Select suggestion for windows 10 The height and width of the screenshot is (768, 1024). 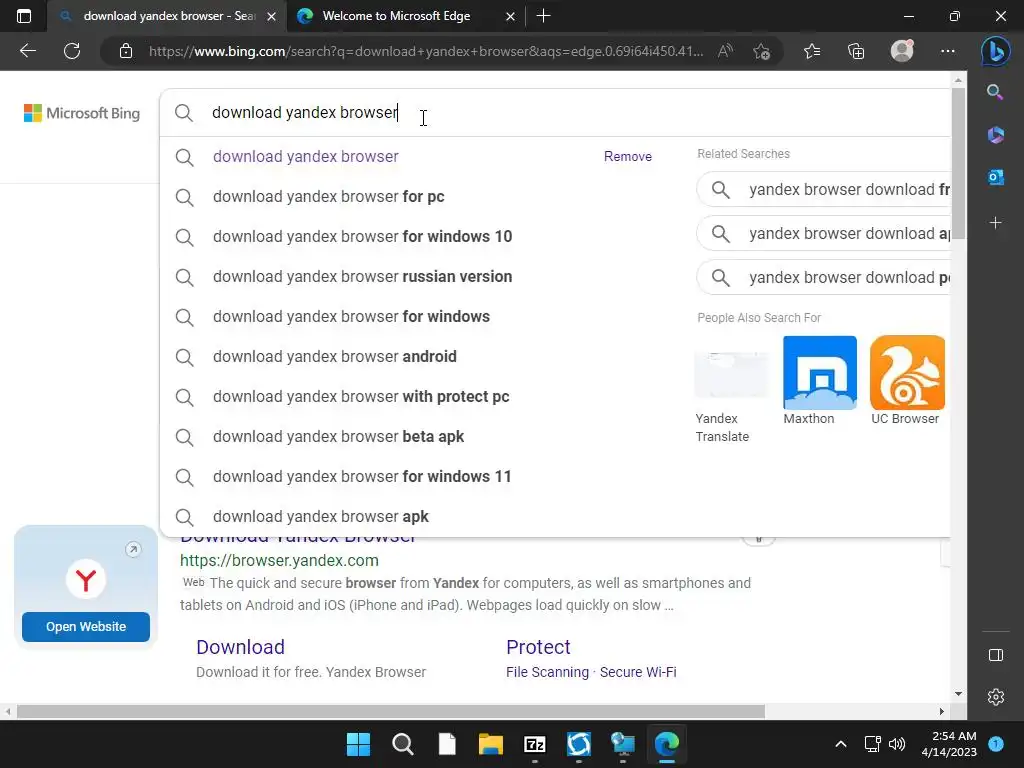[362, 236]
